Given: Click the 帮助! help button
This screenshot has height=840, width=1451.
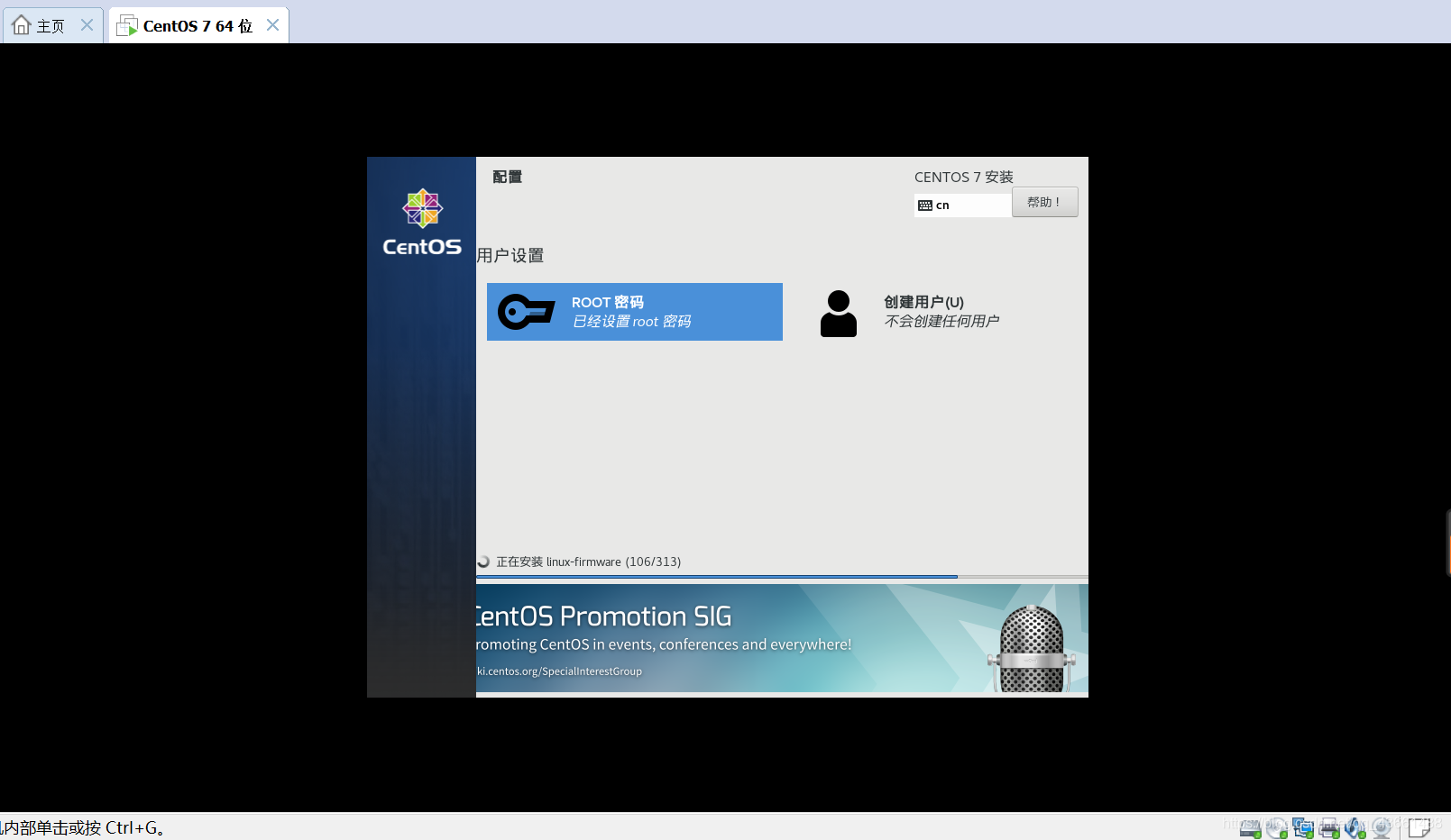Looking at the screenshot, I should (1044, 202).
